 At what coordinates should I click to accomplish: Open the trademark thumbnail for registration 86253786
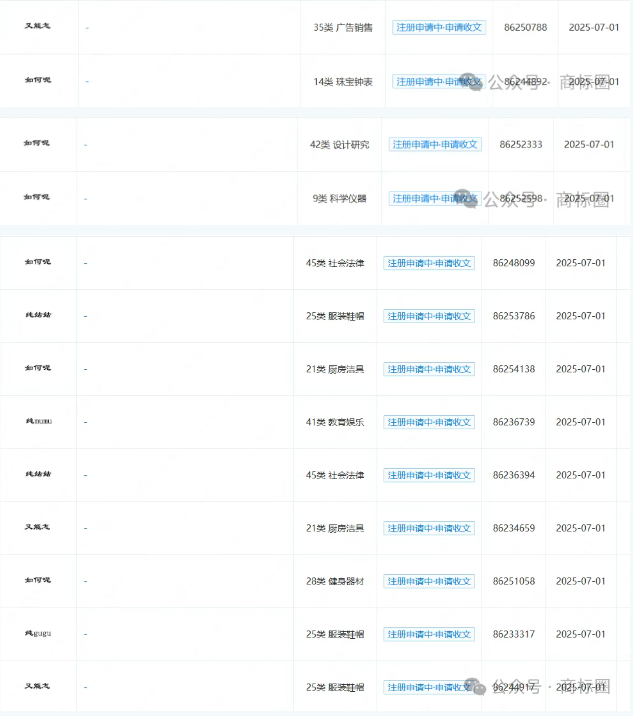37,316
